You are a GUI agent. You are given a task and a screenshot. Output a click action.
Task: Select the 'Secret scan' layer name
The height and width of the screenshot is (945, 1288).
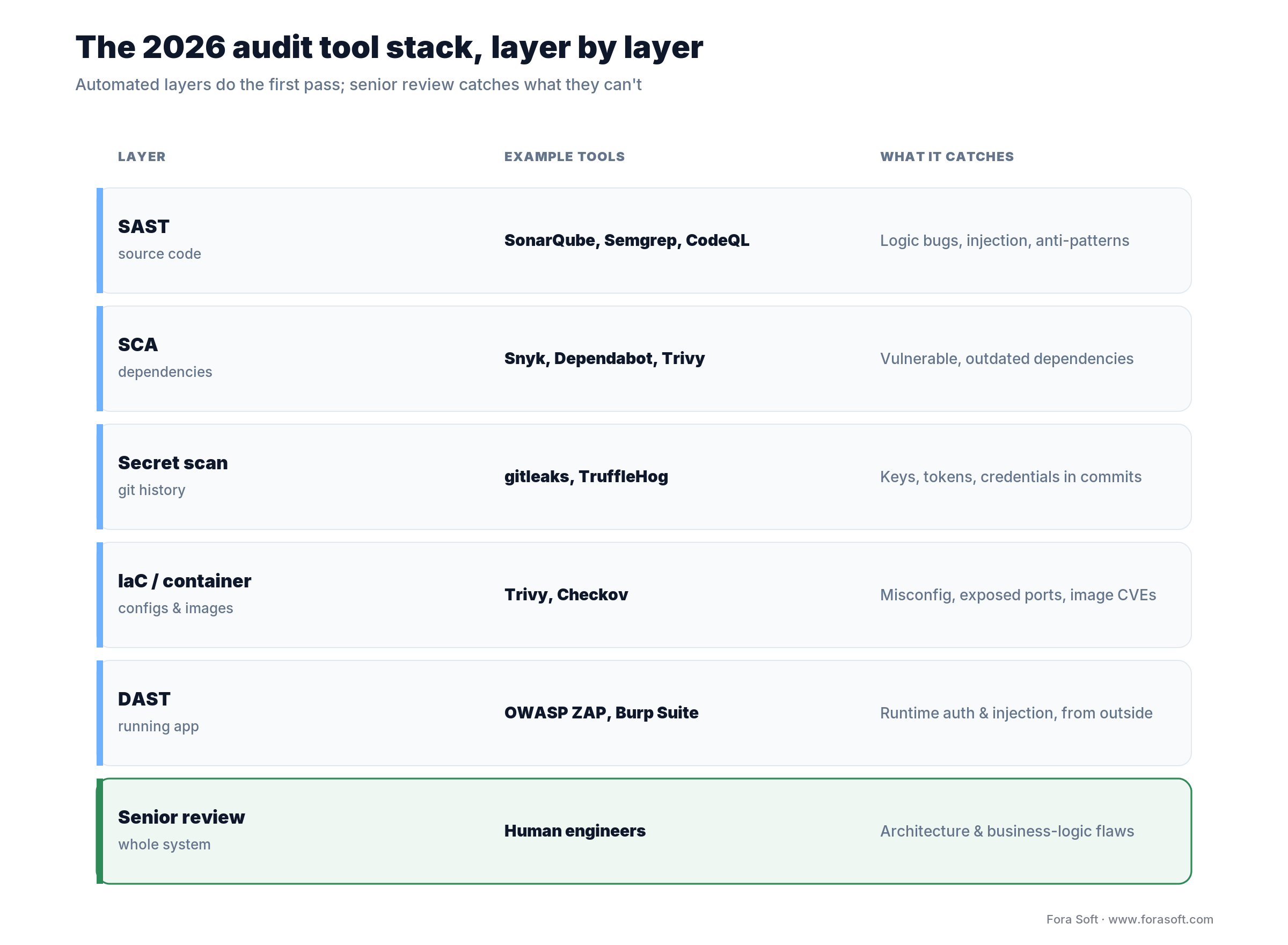click(x=173, y=463)
